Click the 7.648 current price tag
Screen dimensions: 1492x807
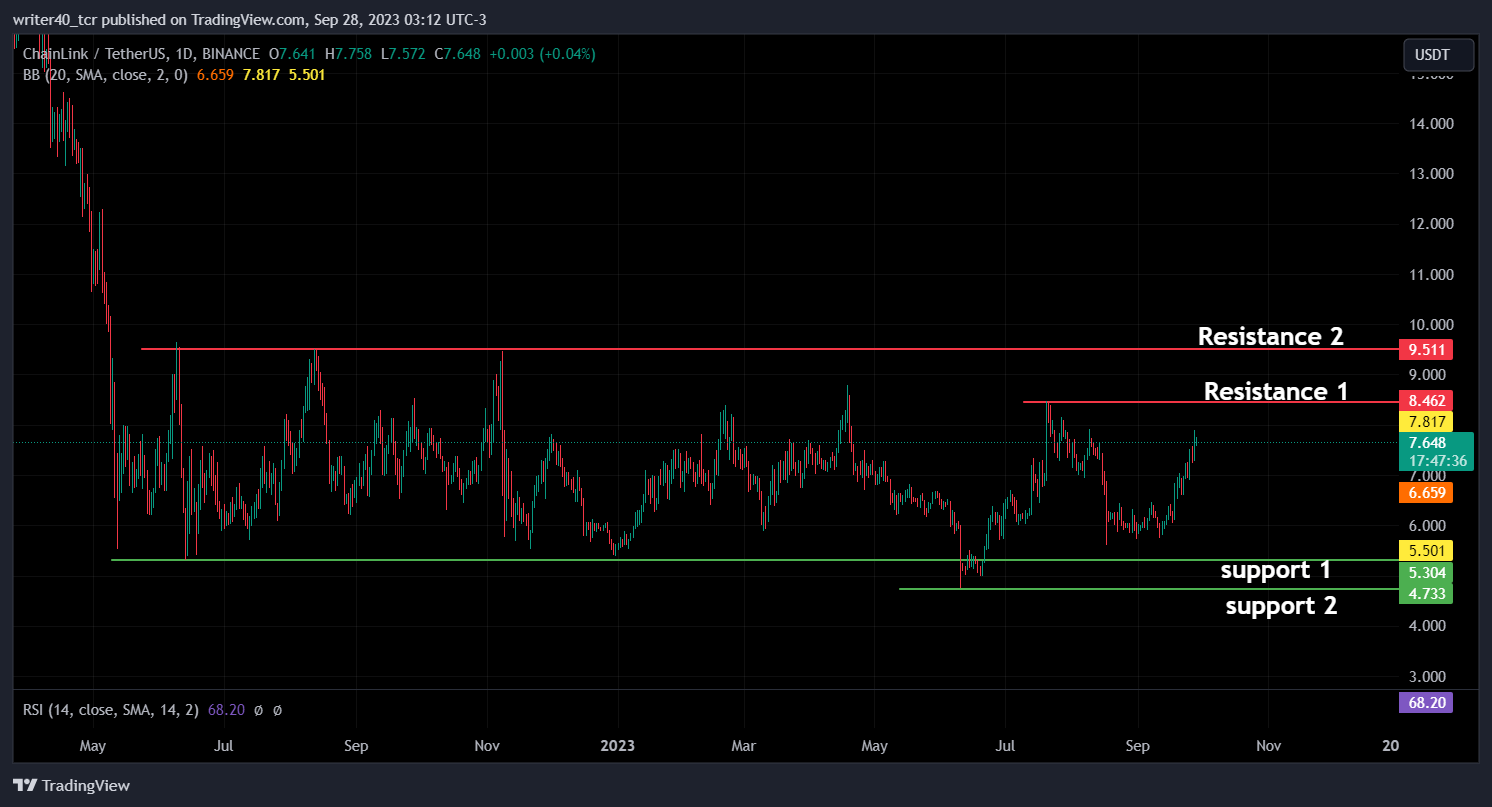click(1437, 451)
